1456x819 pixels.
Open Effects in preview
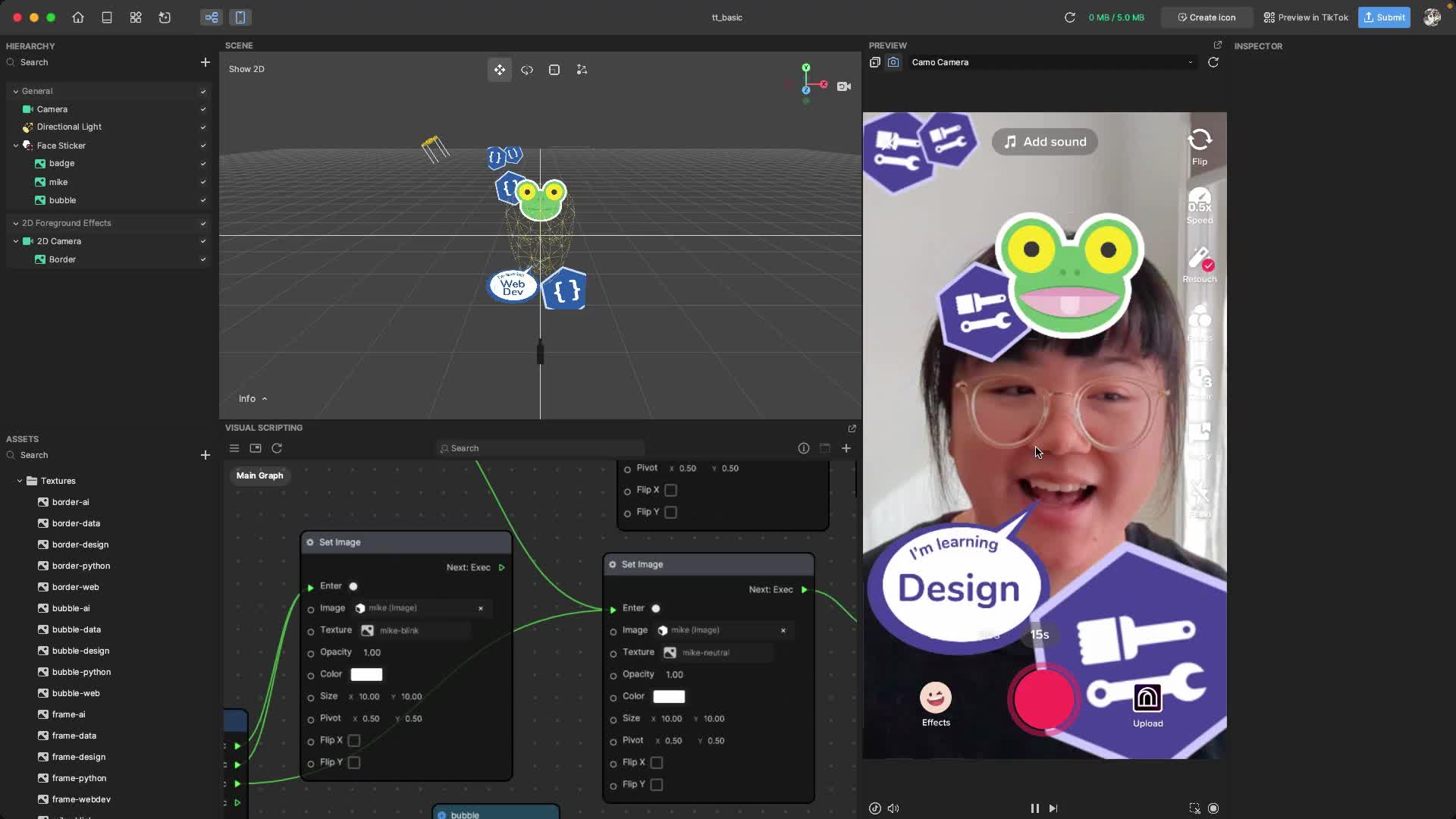tap(936, 704)
